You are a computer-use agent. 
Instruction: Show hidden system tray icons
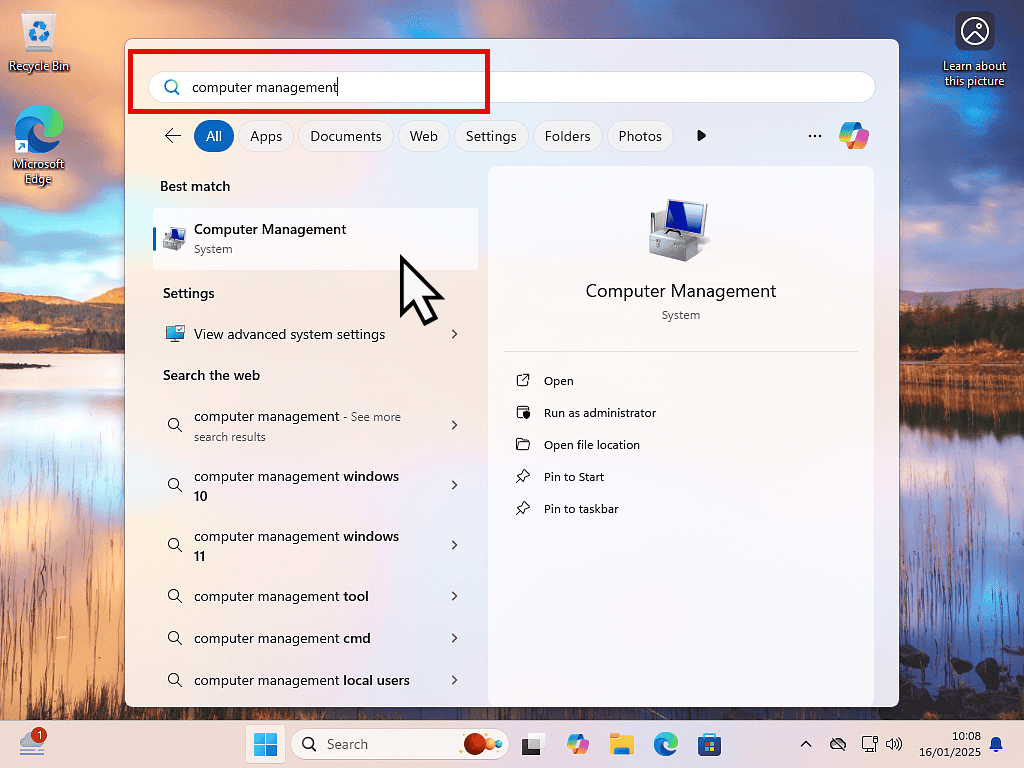pyautogui.click(x=805, y=744)
